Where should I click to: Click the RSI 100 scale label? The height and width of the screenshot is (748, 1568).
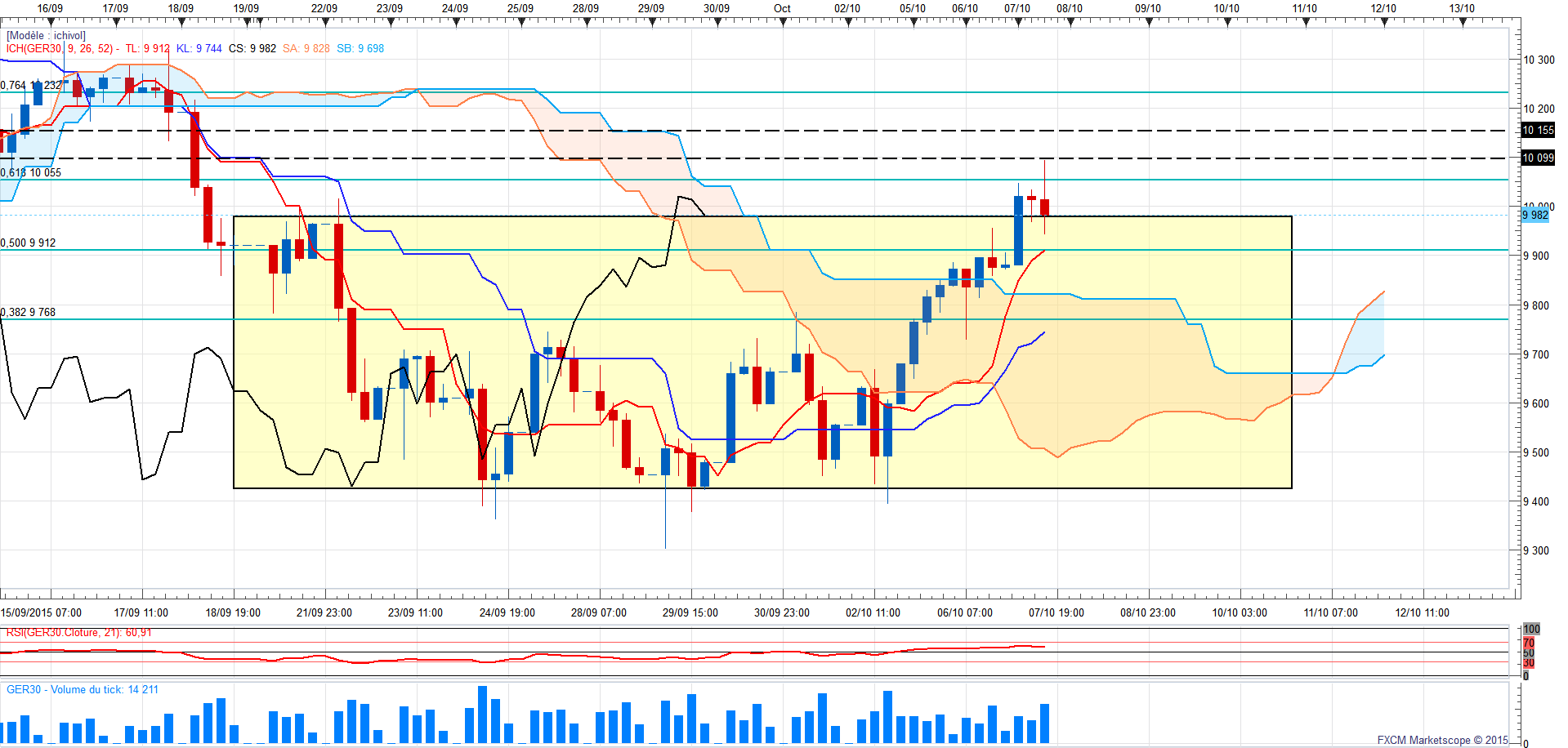point(1531,629)
